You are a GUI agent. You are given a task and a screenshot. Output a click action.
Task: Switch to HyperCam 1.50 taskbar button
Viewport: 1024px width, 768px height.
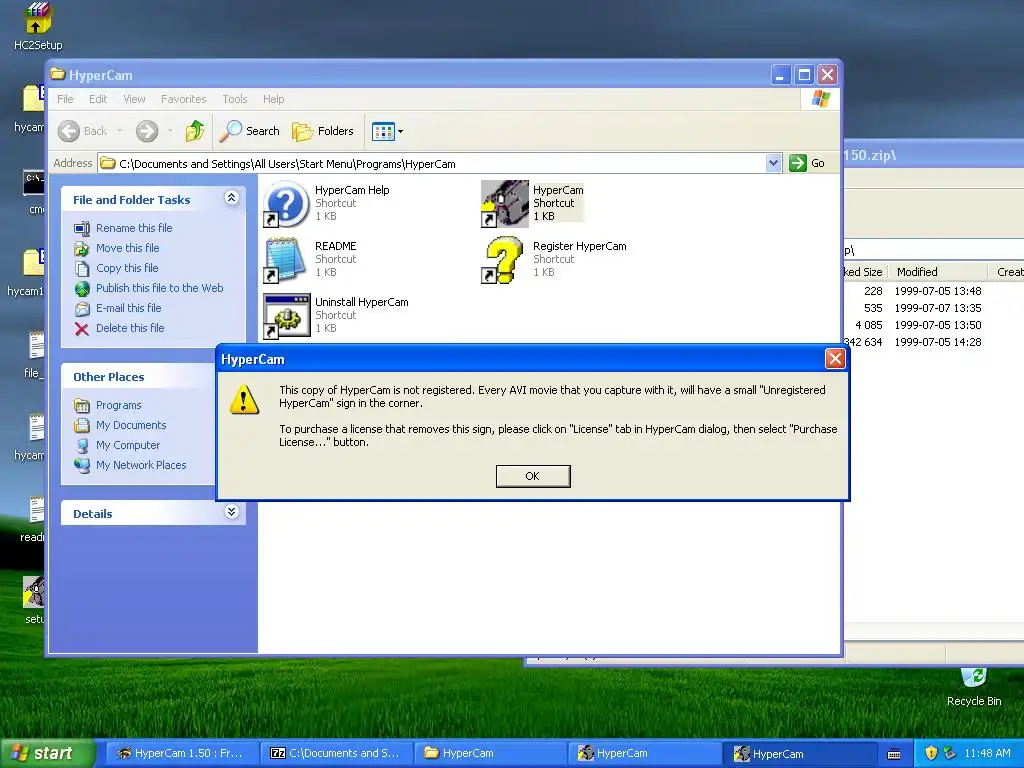click(x=182, y=754)
